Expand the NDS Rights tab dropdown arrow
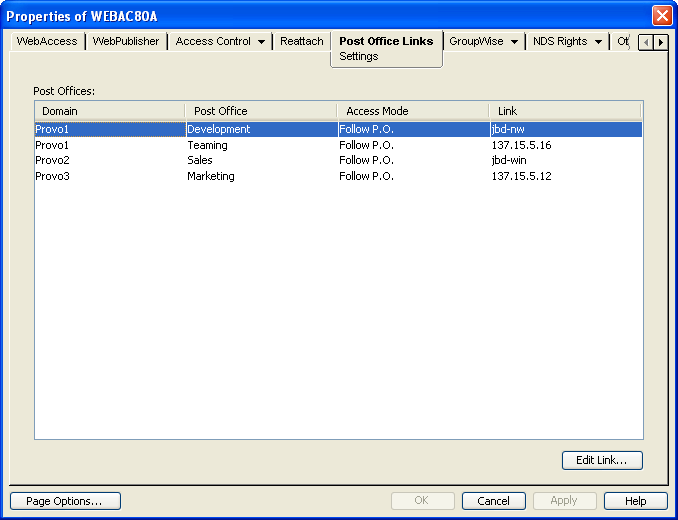The height and width of the screenshot is (520, 678). [x=598, y=42]
